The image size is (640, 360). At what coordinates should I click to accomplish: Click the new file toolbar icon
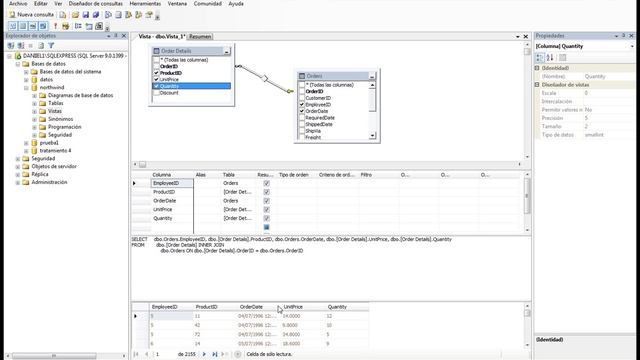(62, 15)
